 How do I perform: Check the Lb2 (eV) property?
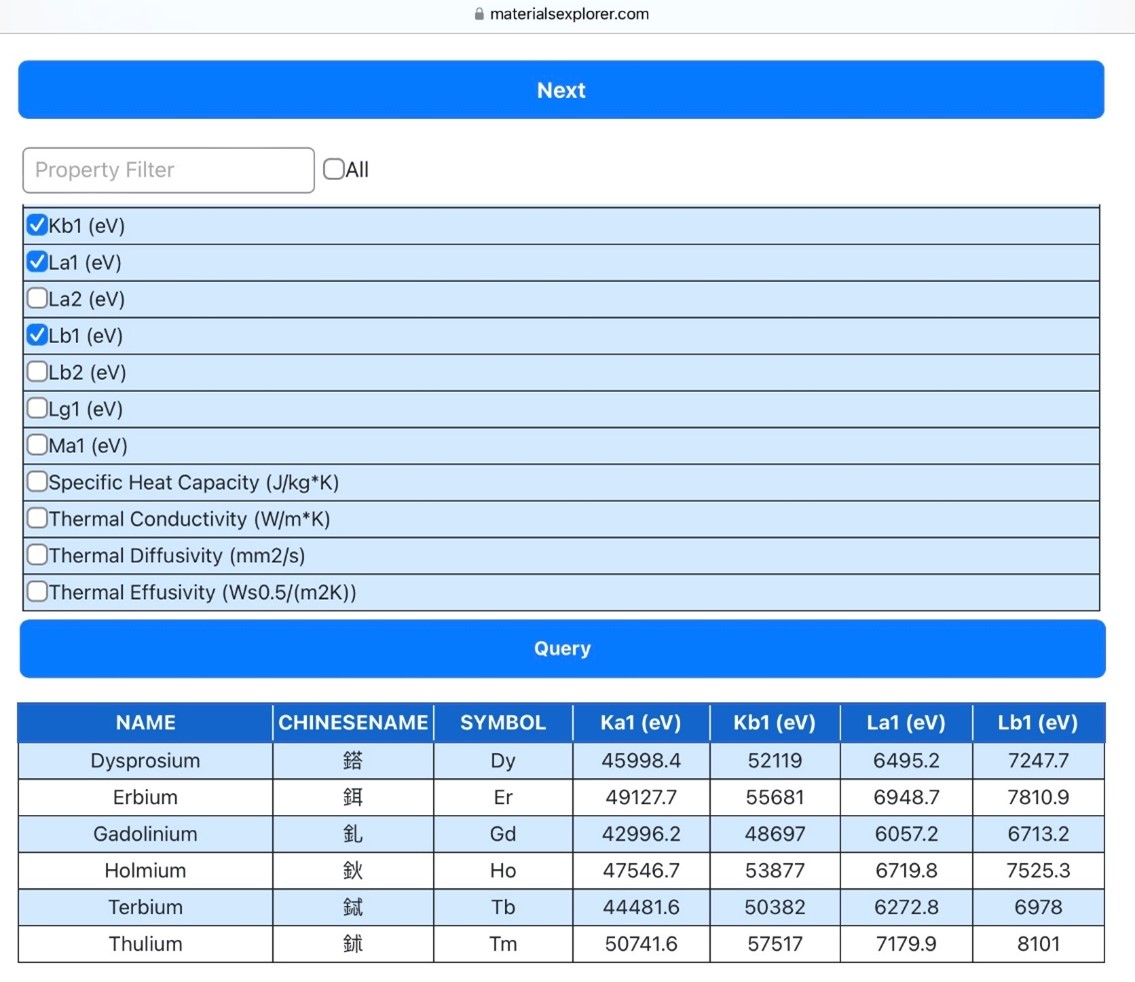[x=37, y=372]
